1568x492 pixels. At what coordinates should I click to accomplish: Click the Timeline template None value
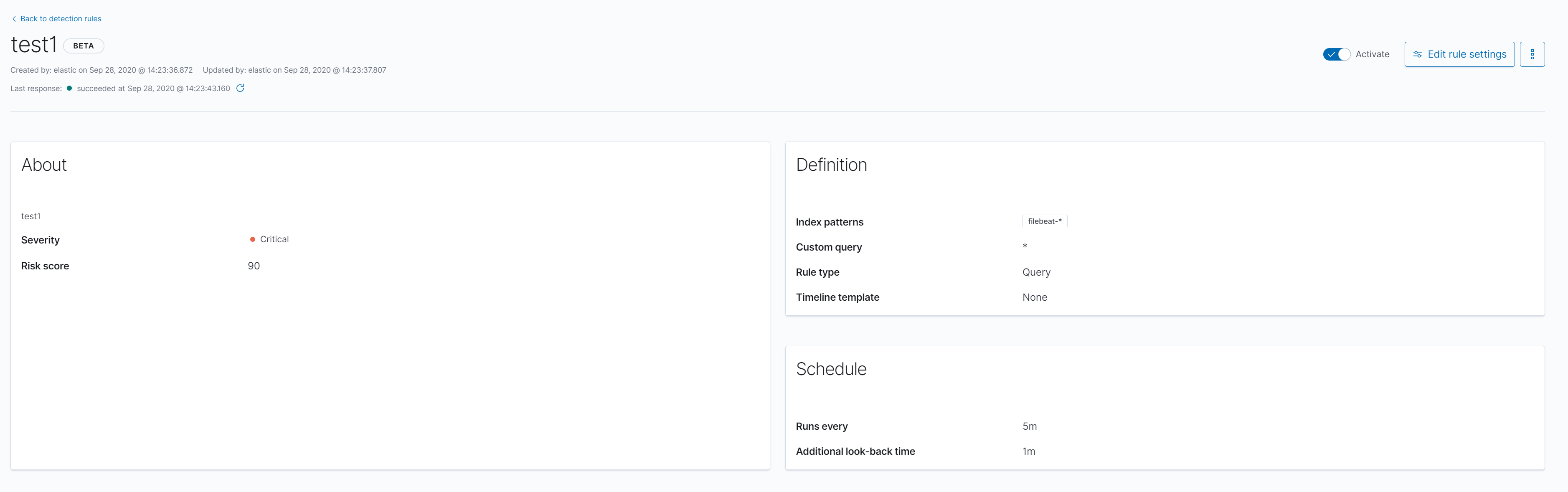pyautogui.click(x=1034, y=297)
